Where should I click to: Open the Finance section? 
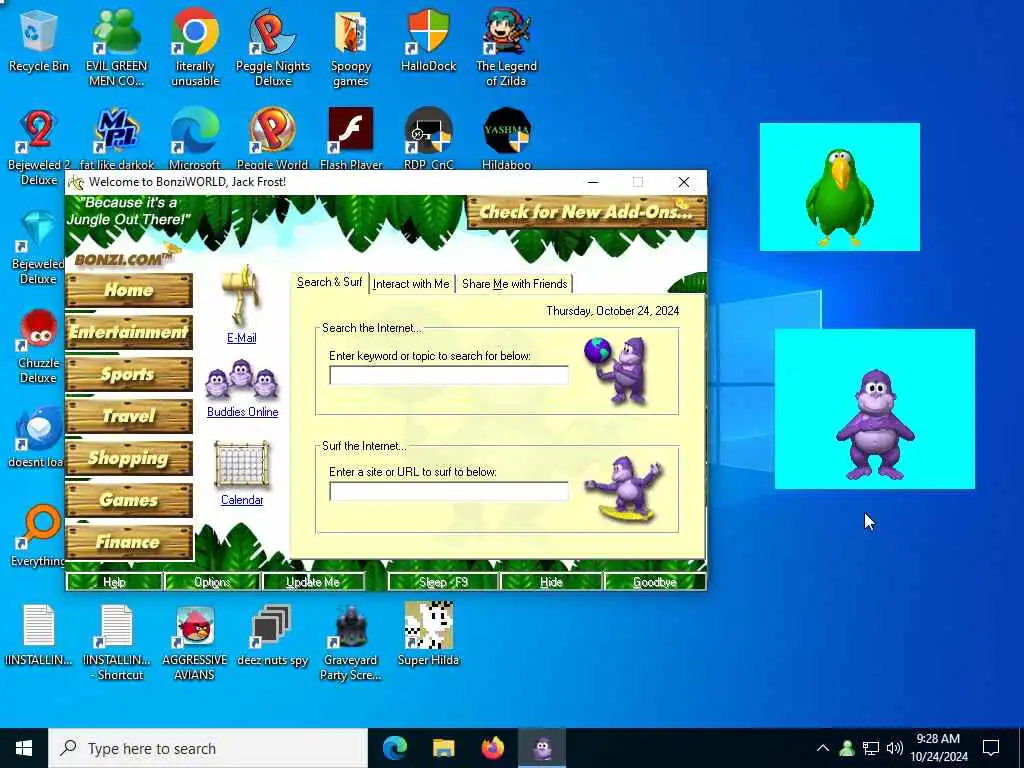coord(129,541)
